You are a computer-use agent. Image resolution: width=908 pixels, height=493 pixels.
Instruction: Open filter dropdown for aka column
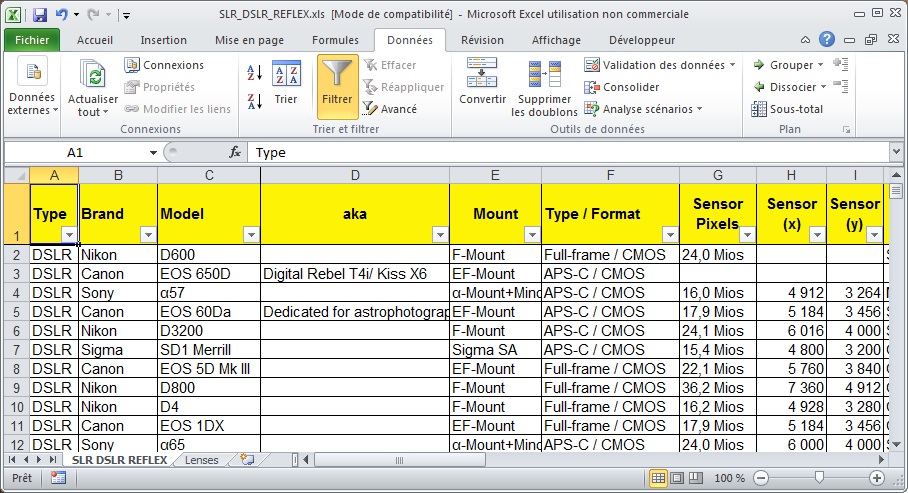point(440,235)
